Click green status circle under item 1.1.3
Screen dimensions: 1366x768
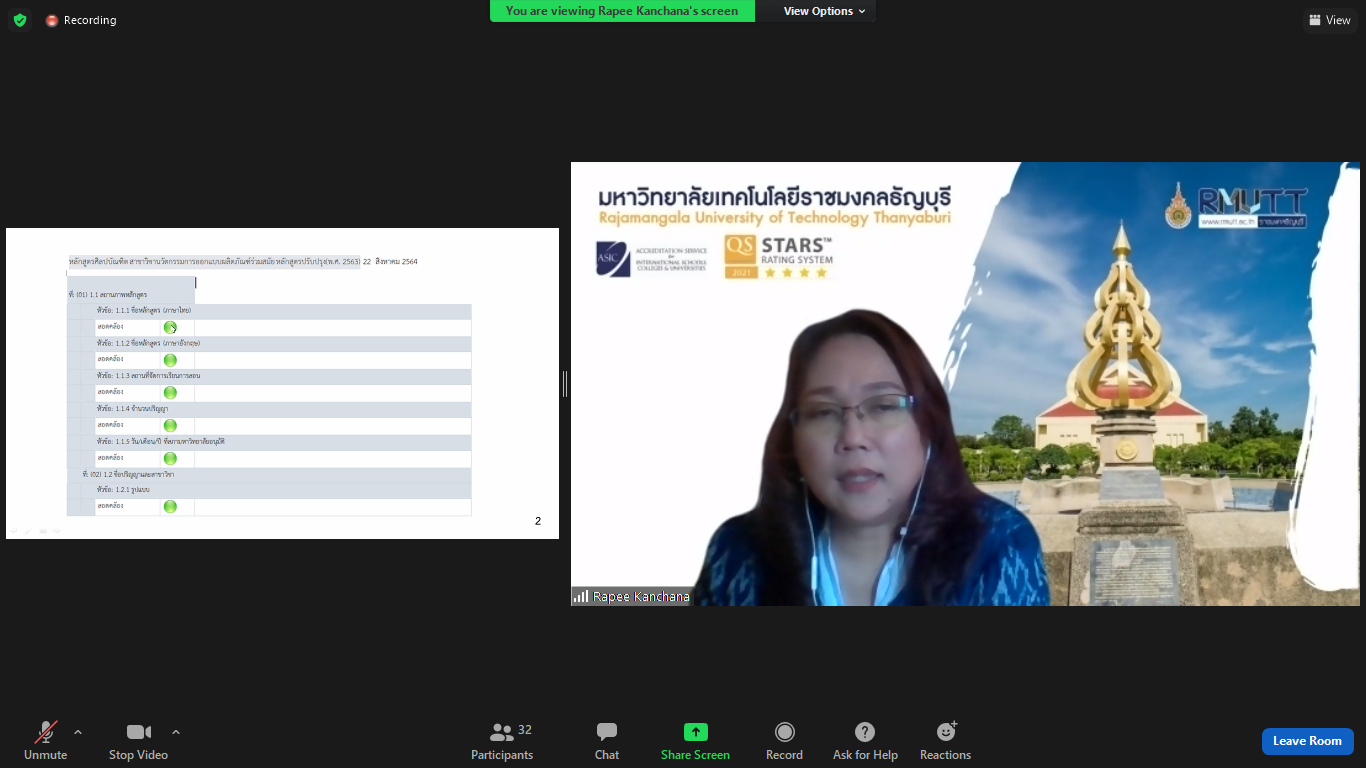click(x=170, y=393)
